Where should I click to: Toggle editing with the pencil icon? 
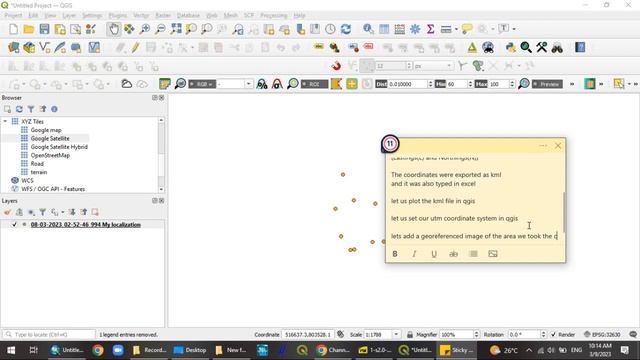point(136,48)
